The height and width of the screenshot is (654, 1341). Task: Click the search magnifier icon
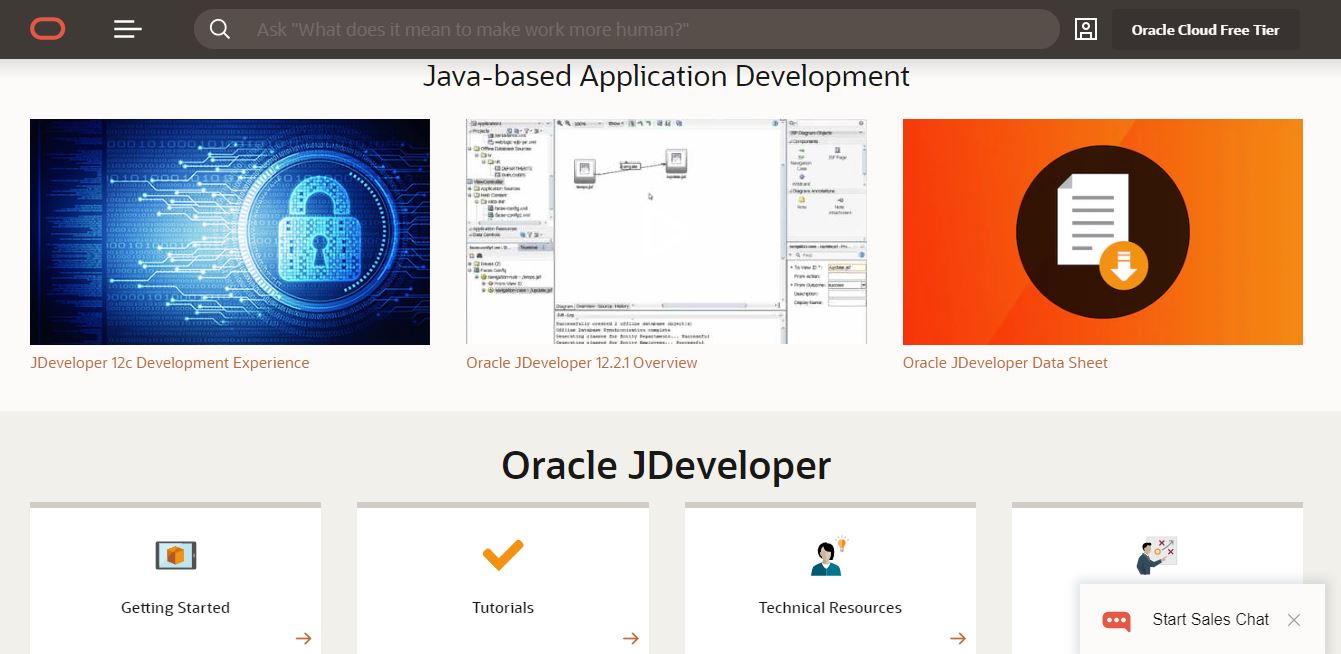click(220, 30)
